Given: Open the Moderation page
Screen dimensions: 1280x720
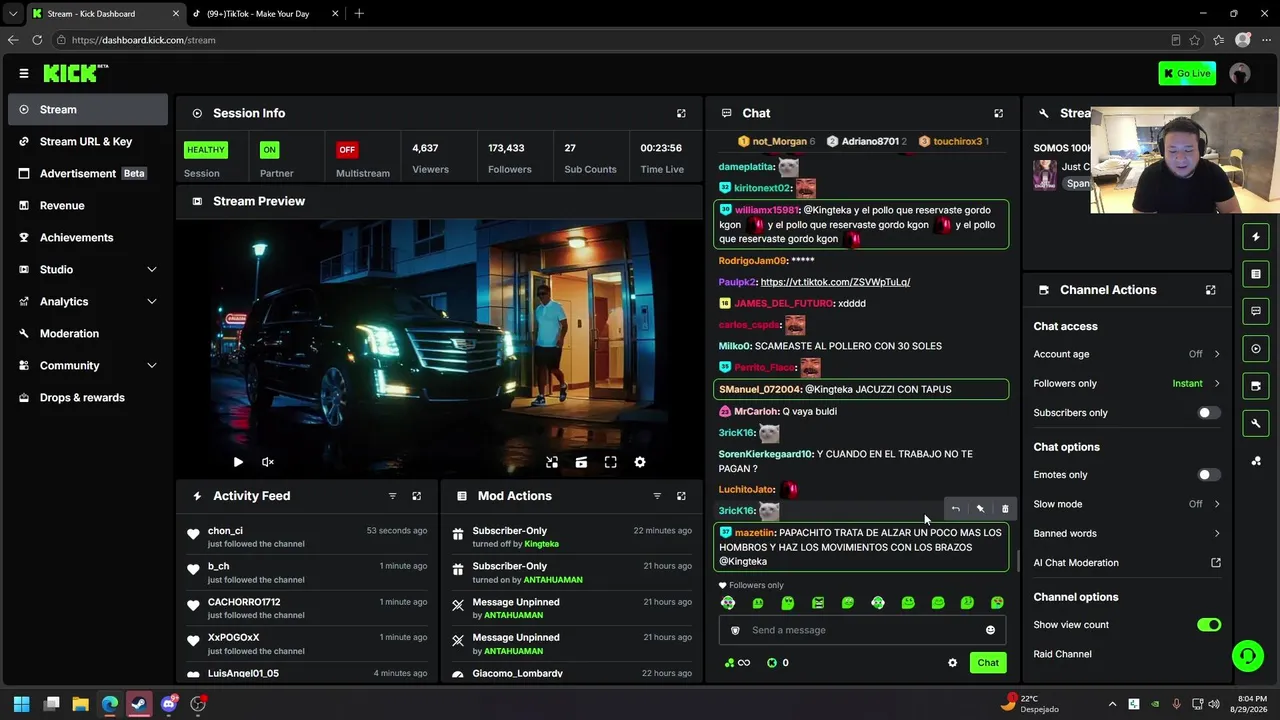Looking at the screenshot, I should point(88,333).
